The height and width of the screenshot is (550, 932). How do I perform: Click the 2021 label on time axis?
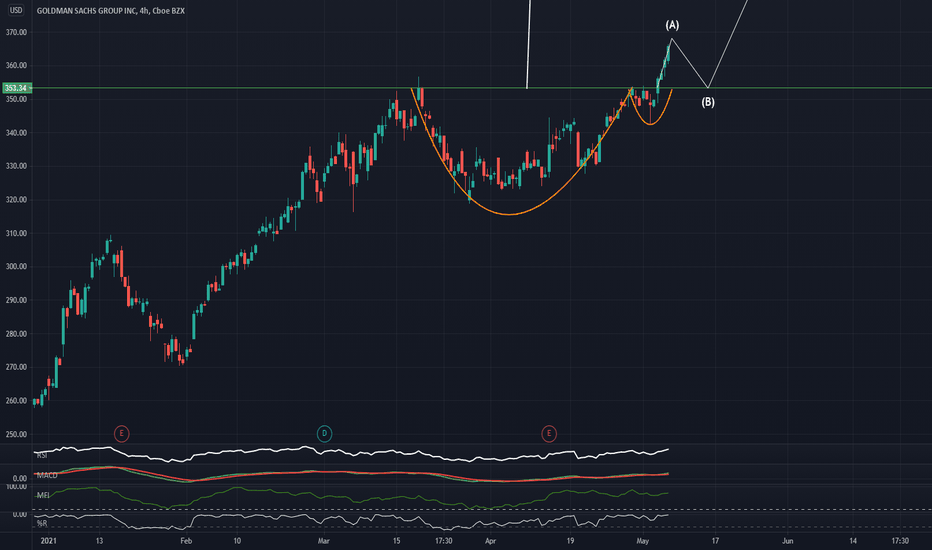pos(48,540)
